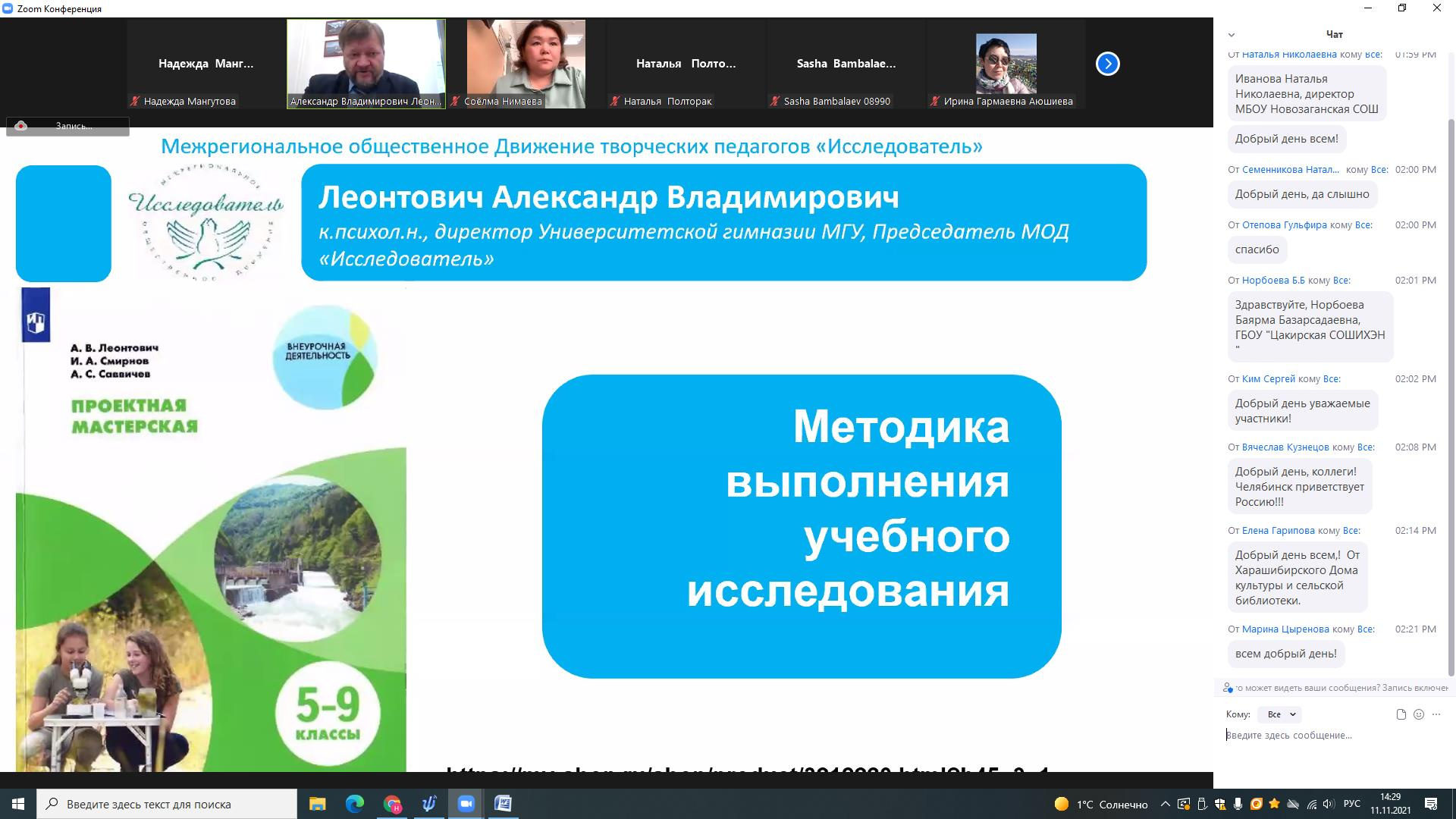Open the chat file attachment icon
This screenshot has width=1456, height=819.
point(1401,714)
